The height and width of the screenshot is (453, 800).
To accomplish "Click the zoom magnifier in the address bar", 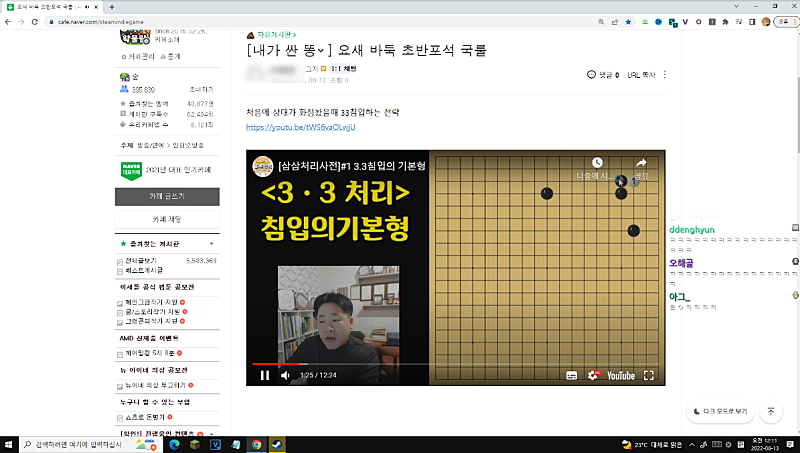I will 601,22.
